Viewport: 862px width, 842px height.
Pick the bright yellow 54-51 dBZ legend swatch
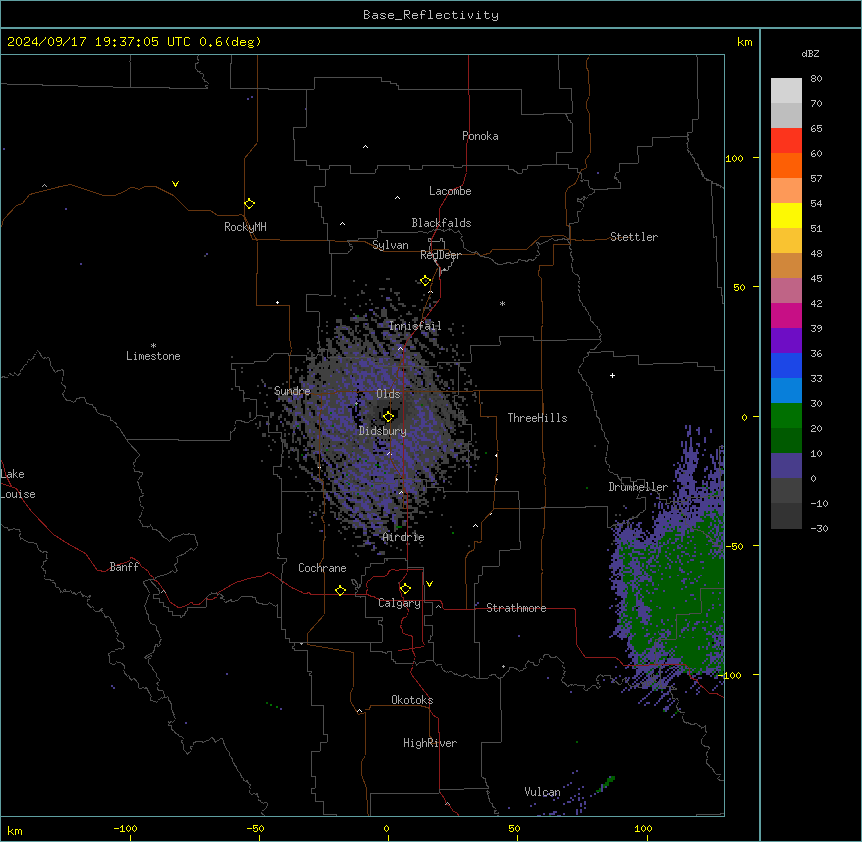pos(786,215)
